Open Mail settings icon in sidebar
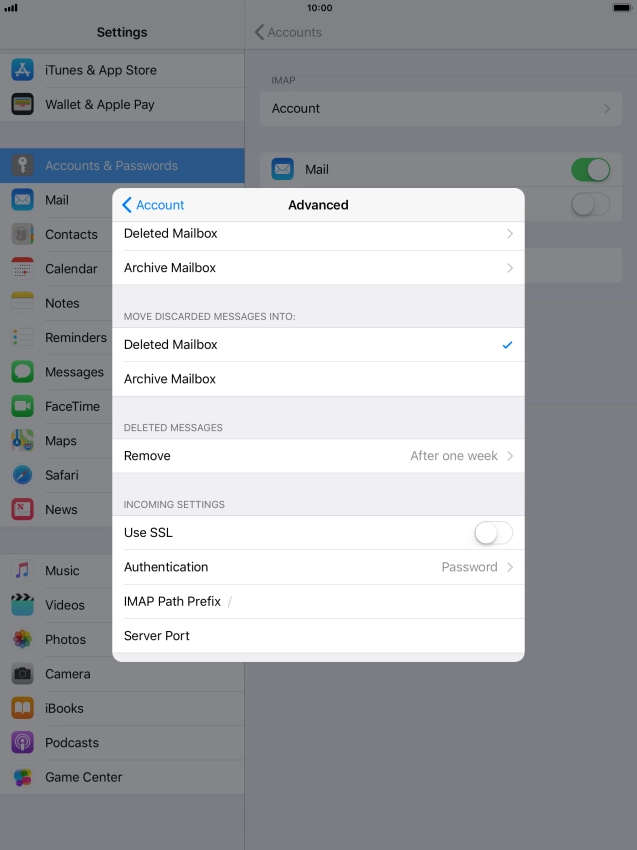Viewport: 637px width, 850px height. pyautogui.click(x=22, y=199)
